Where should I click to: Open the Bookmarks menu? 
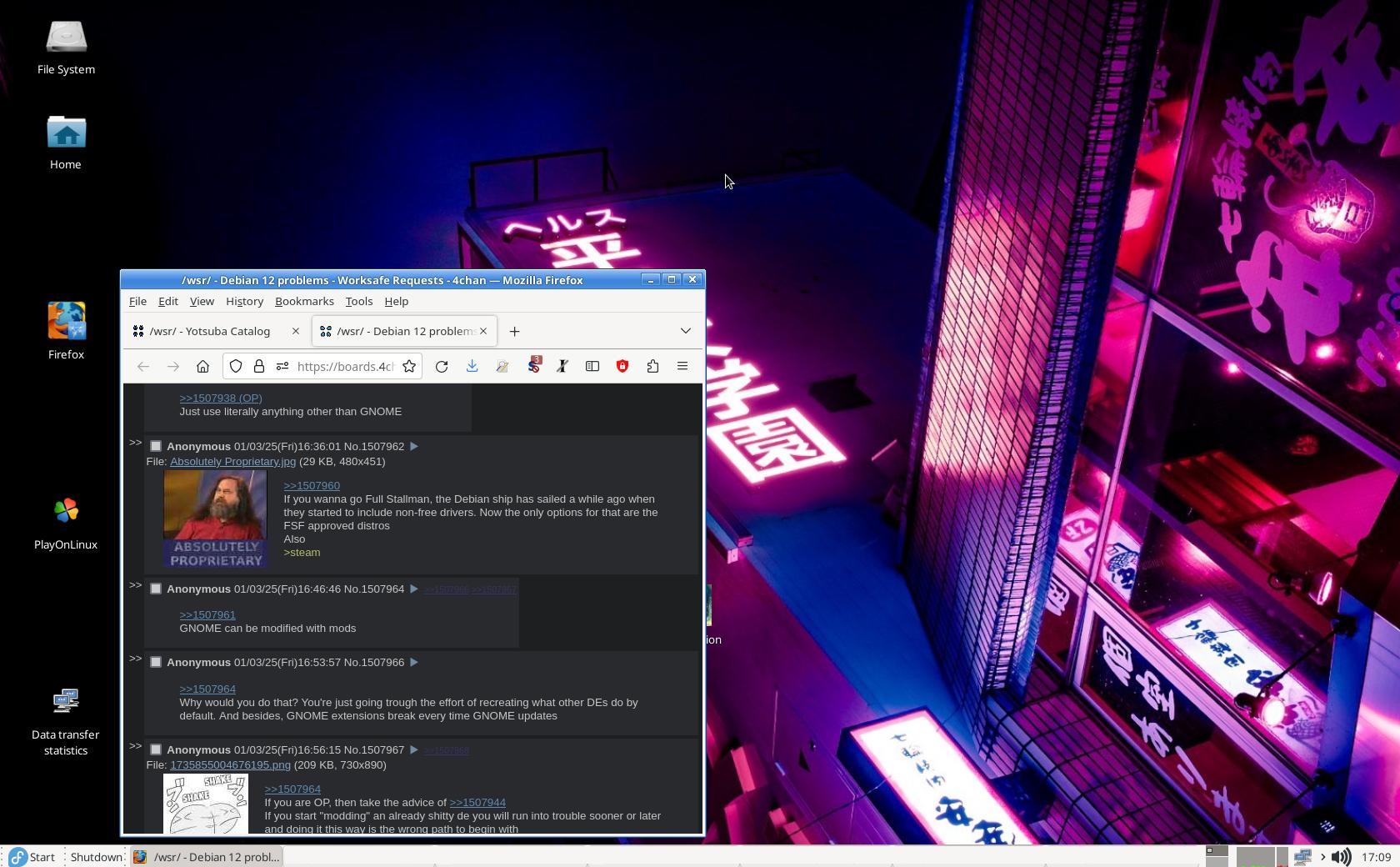304,301
